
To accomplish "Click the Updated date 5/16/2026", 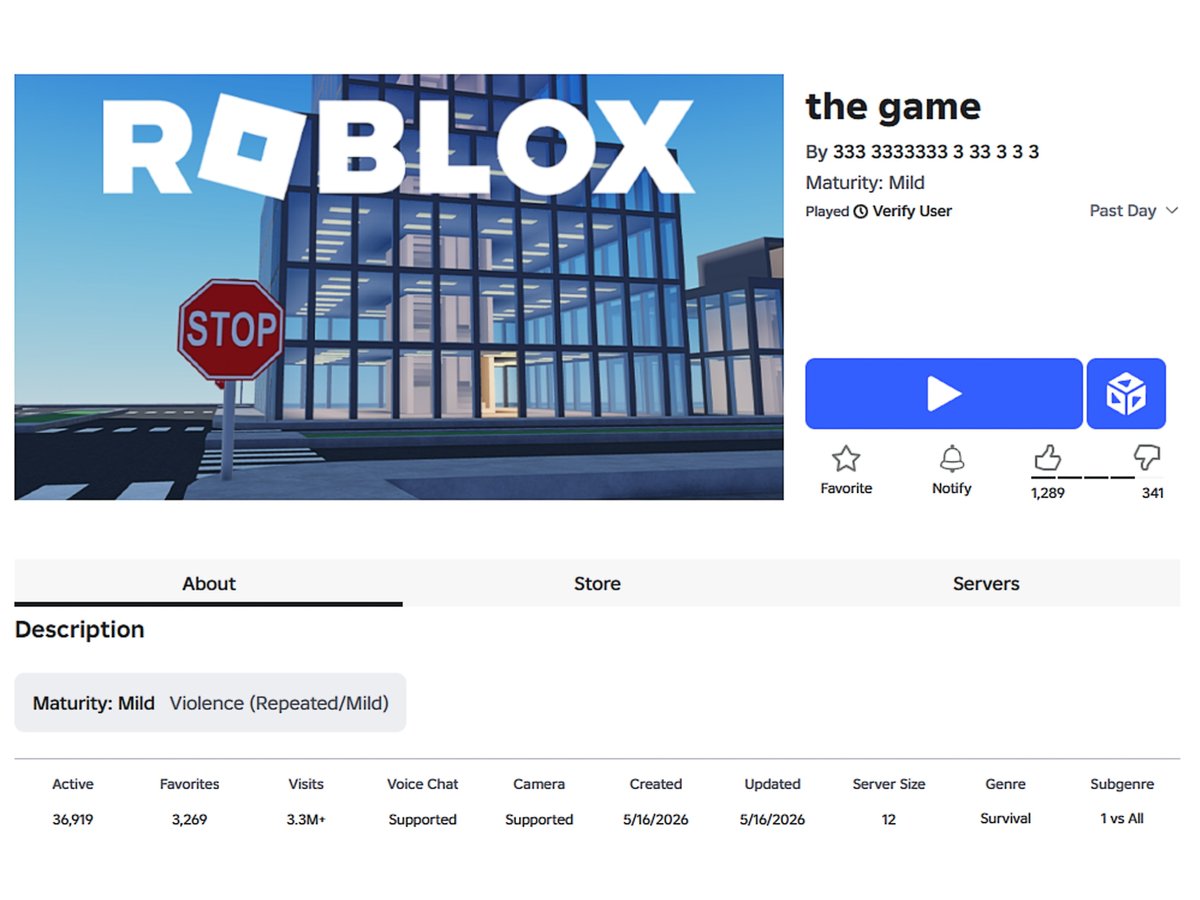I will click(x=773, y=819).
